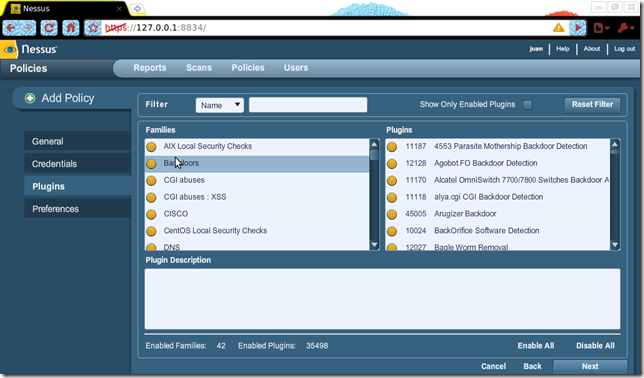
Task: Open the wrench settings menu icon
Action: pyautogui.click(x=626, y=28)
